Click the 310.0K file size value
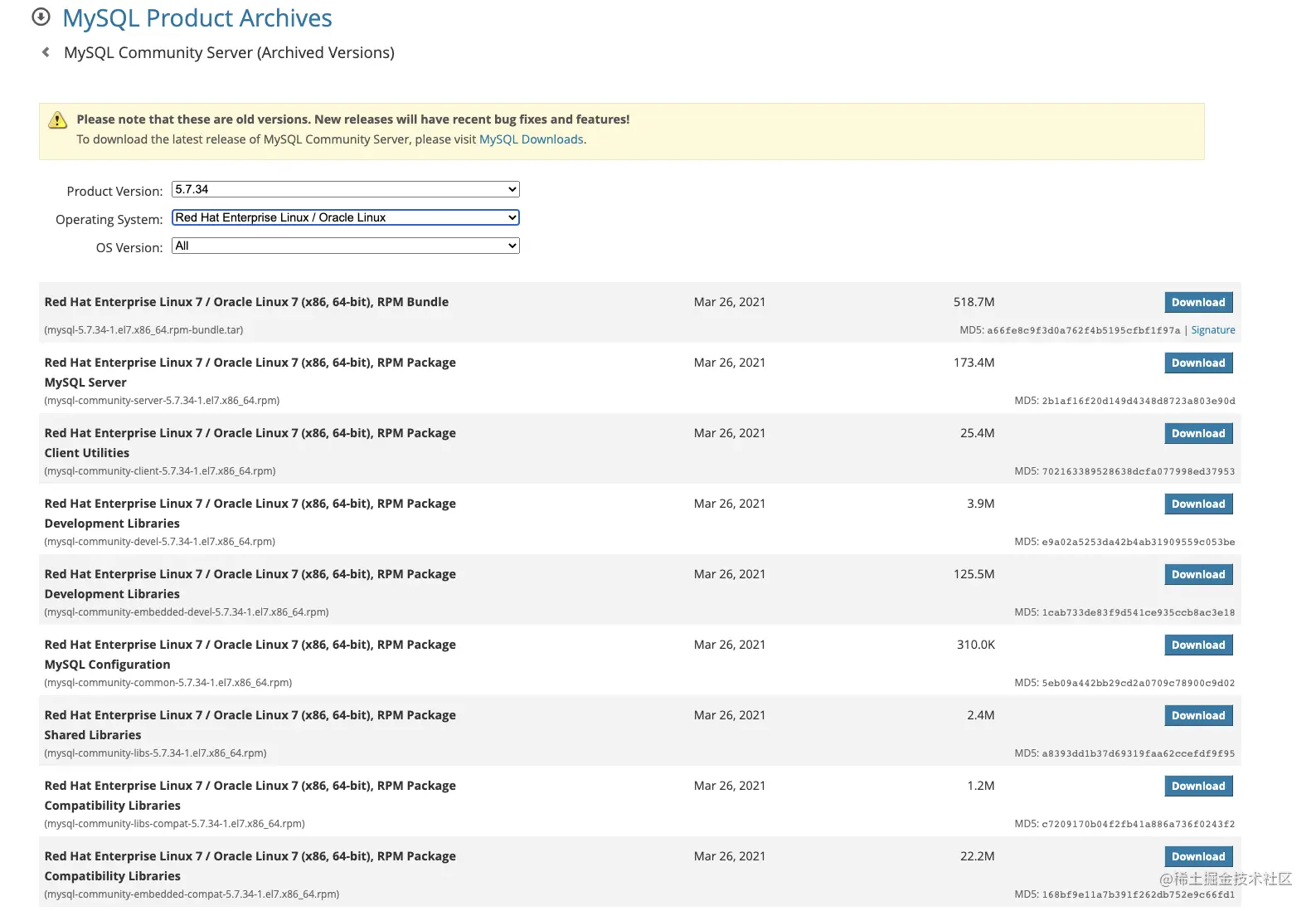1316x911 pixels. pos(976,645)
